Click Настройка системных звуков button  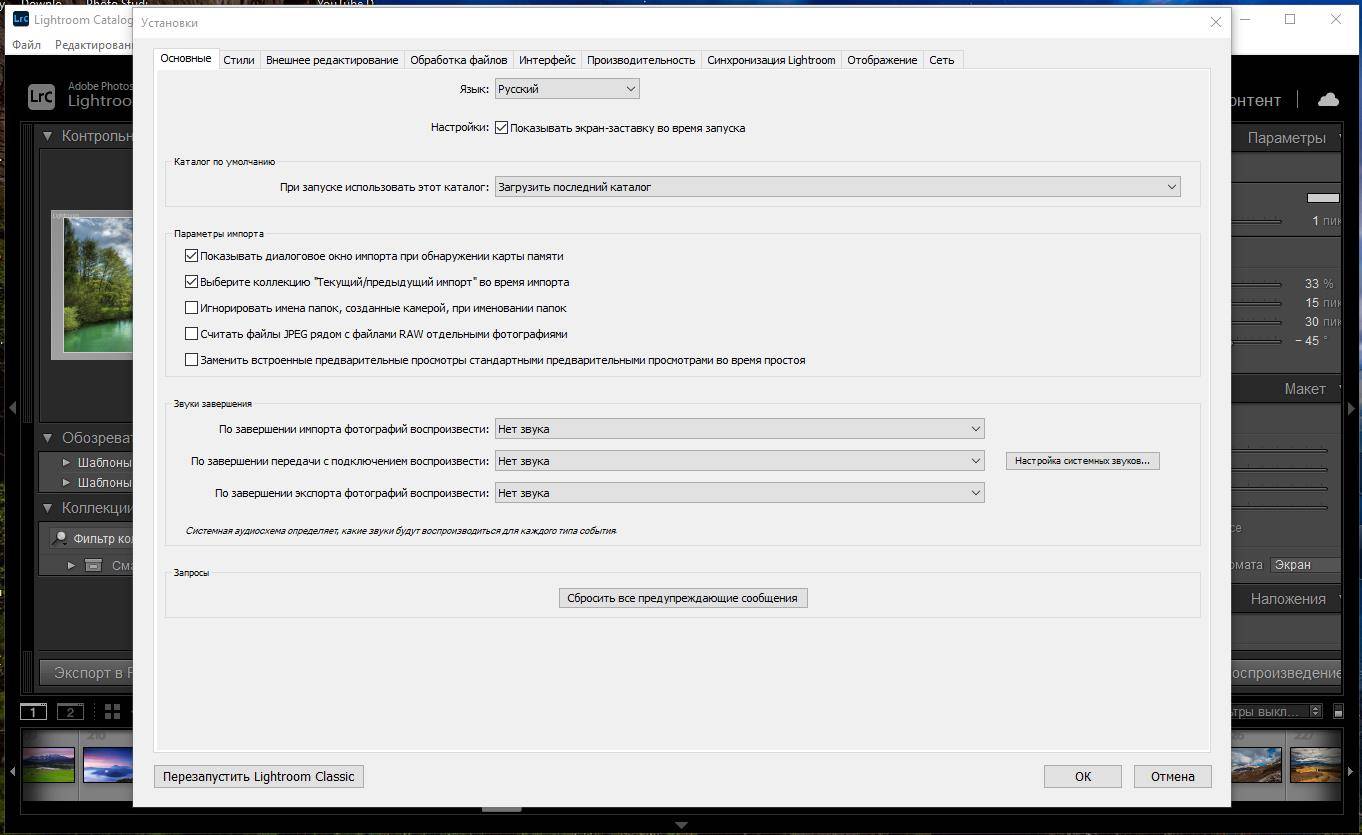click(x=1083, y=461)
